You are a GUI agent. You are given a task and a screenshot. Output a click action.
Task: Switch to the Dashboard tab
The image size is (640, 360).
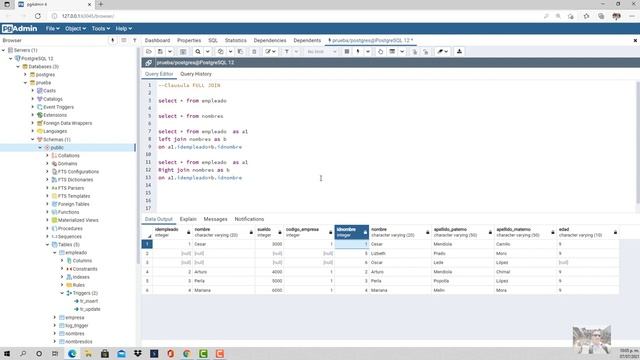(157, 40)
